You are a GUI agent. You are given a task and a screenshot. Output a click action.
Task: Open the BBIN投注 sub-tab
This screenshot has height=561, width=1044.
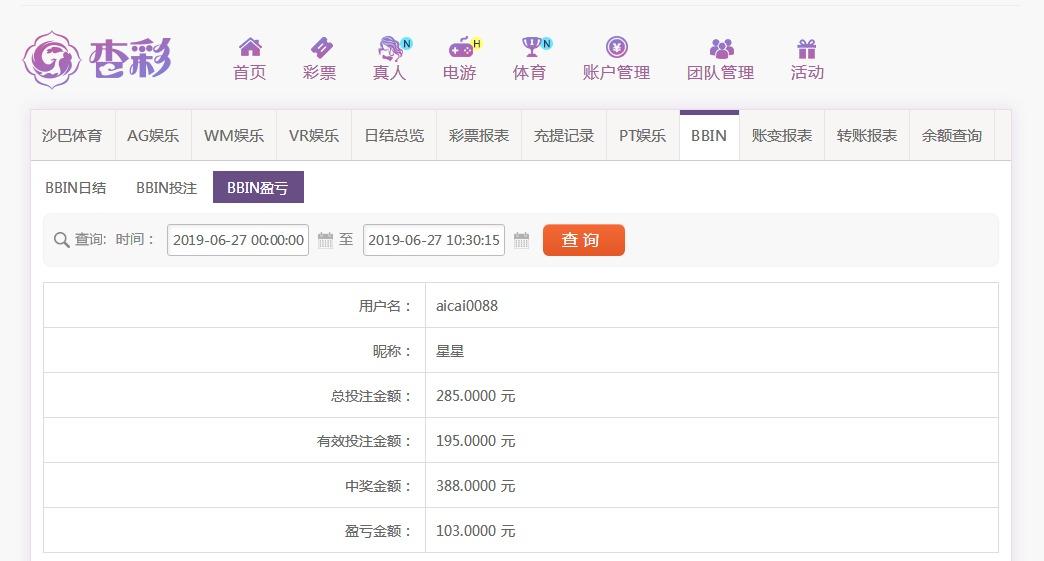[166, 188]
